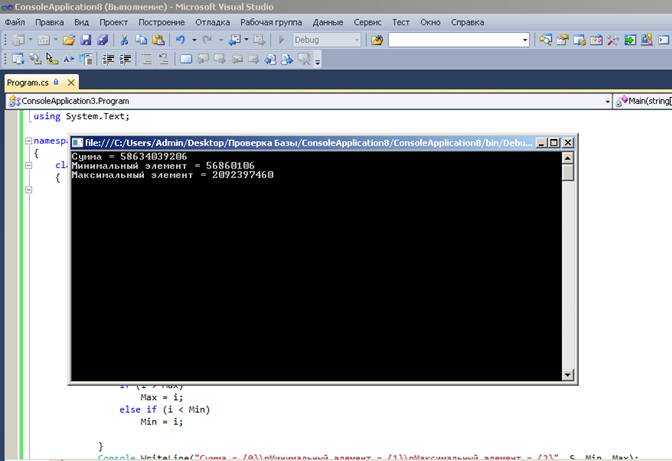
Task: Open the Сервис menu
Action: point(368,22)
